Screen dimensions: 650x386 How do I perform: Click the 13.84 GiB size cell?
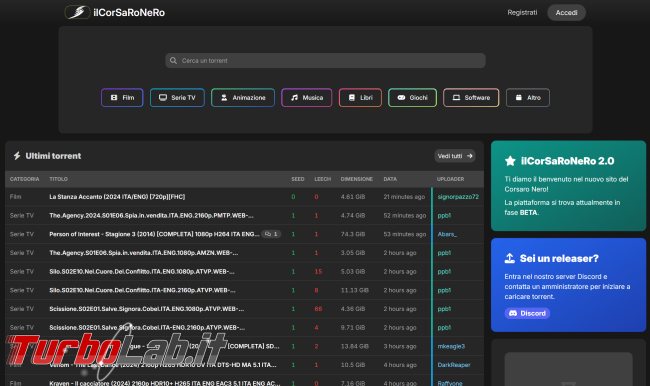(x=354, y=346)
